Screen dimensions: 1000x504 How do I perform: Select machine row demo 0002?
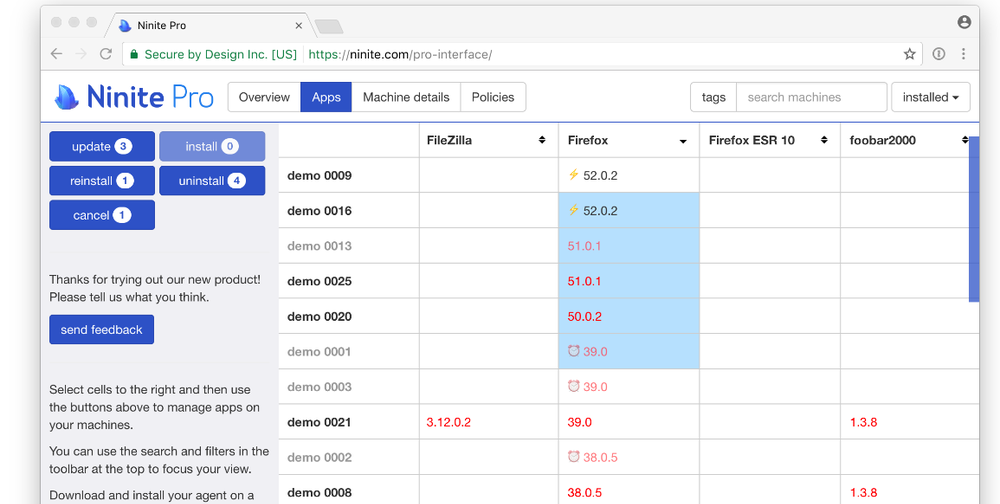(348, 457)
